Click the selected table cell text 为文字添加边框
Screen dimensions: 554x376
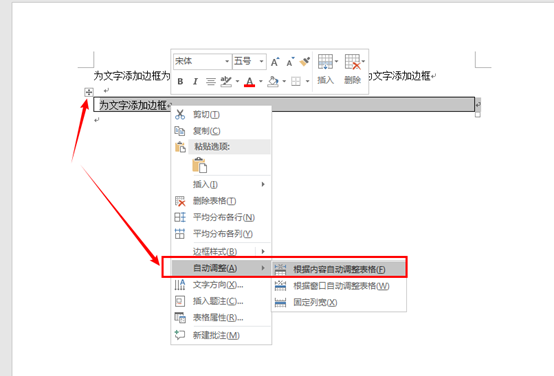click(x=133, y=105)
